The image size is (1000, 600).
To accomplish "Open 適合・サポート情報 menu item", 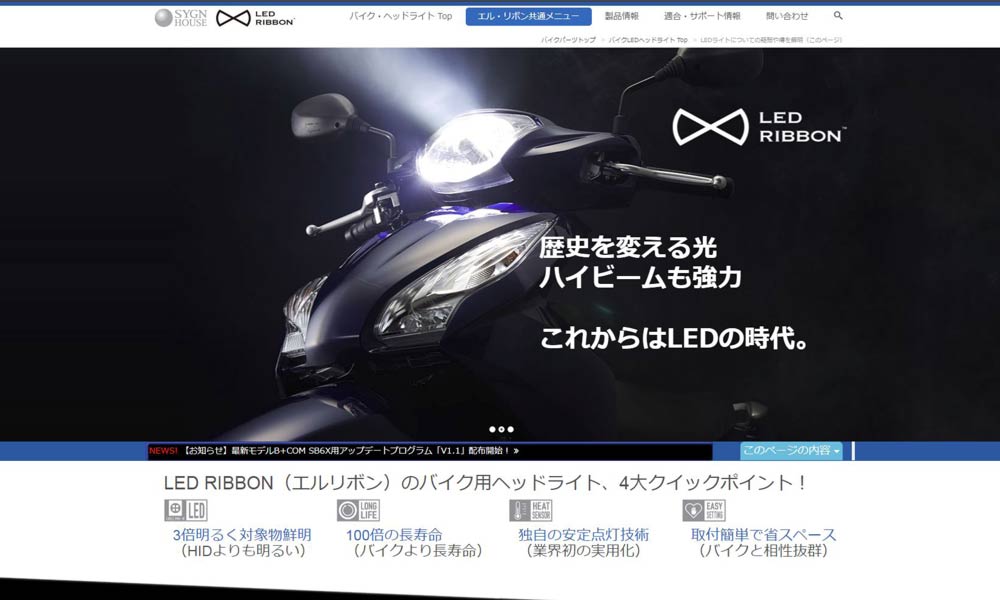I will pyautogui.click(x=702, y=16).
